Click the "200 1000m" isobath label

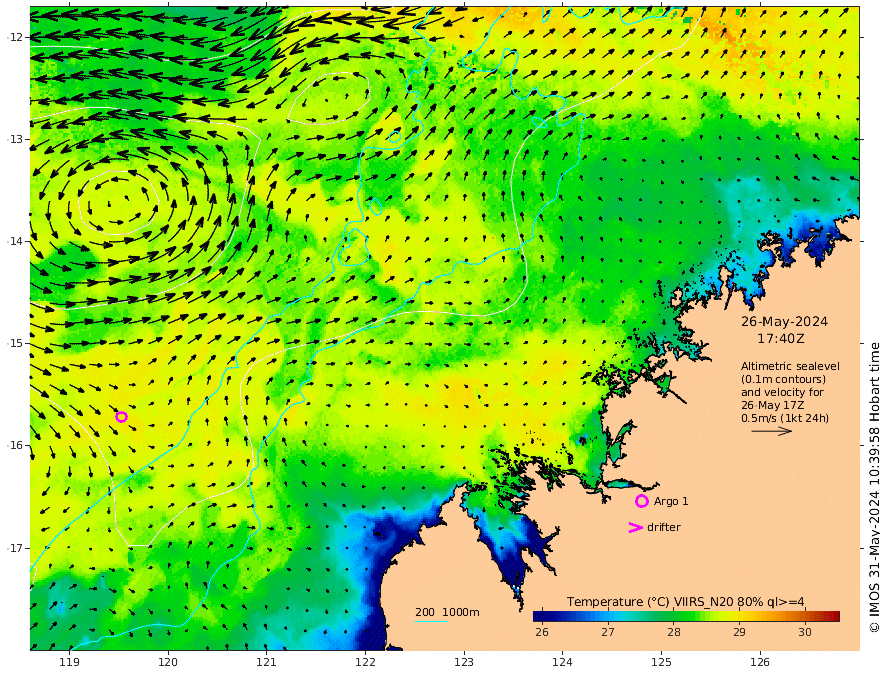pyautogui.click(x=447, y=612)
